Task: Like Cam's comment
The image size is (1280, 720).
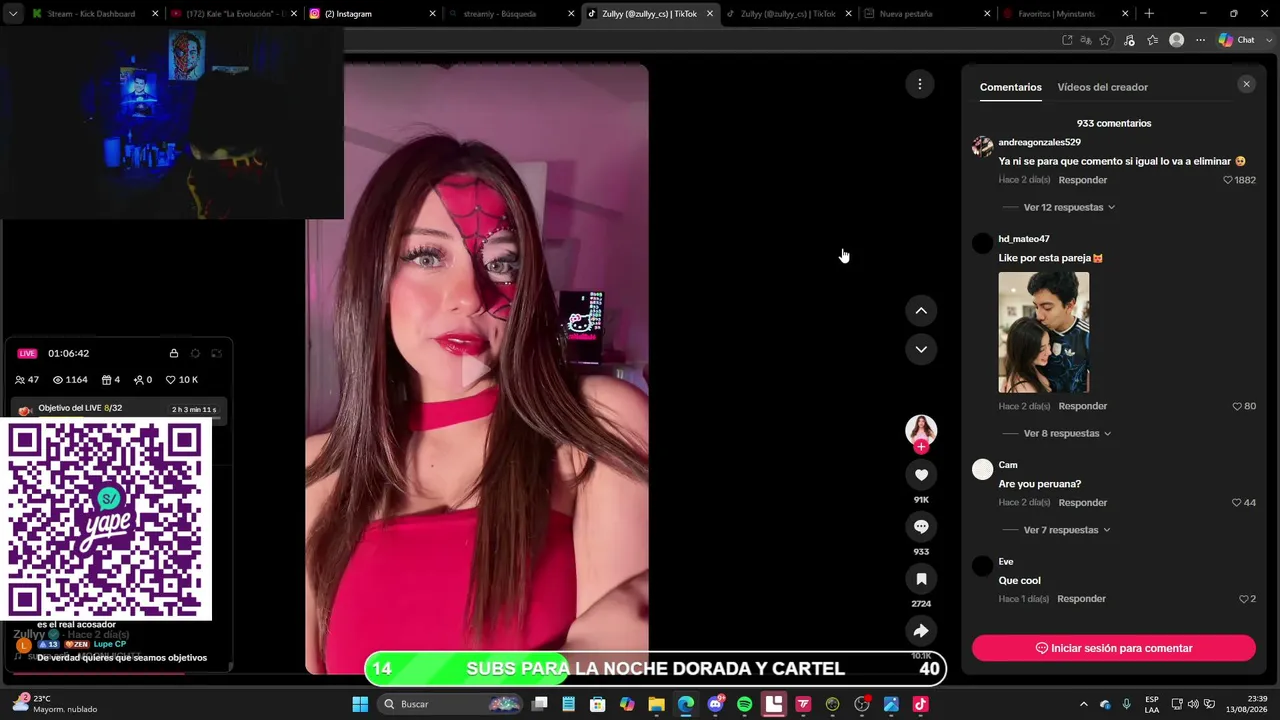Action: (x=1237, y=503)
